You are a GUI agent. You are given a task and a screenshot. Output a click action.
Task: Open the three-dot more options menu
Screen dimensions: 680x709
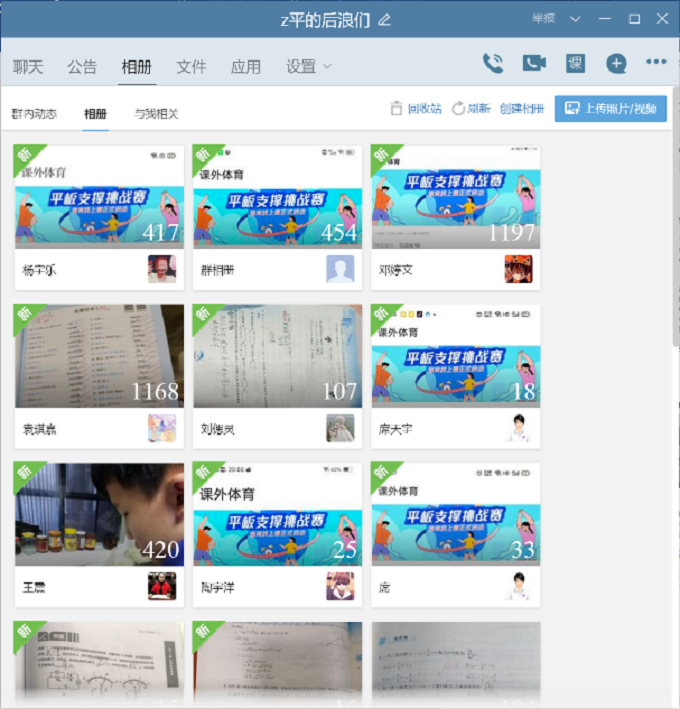point(656,61)
